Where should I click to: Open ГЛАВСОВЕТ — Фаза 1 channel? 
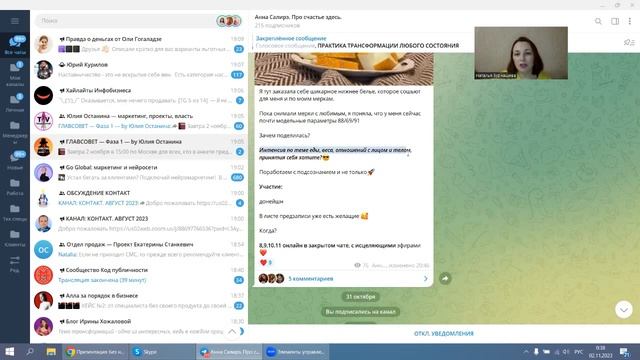139,147
